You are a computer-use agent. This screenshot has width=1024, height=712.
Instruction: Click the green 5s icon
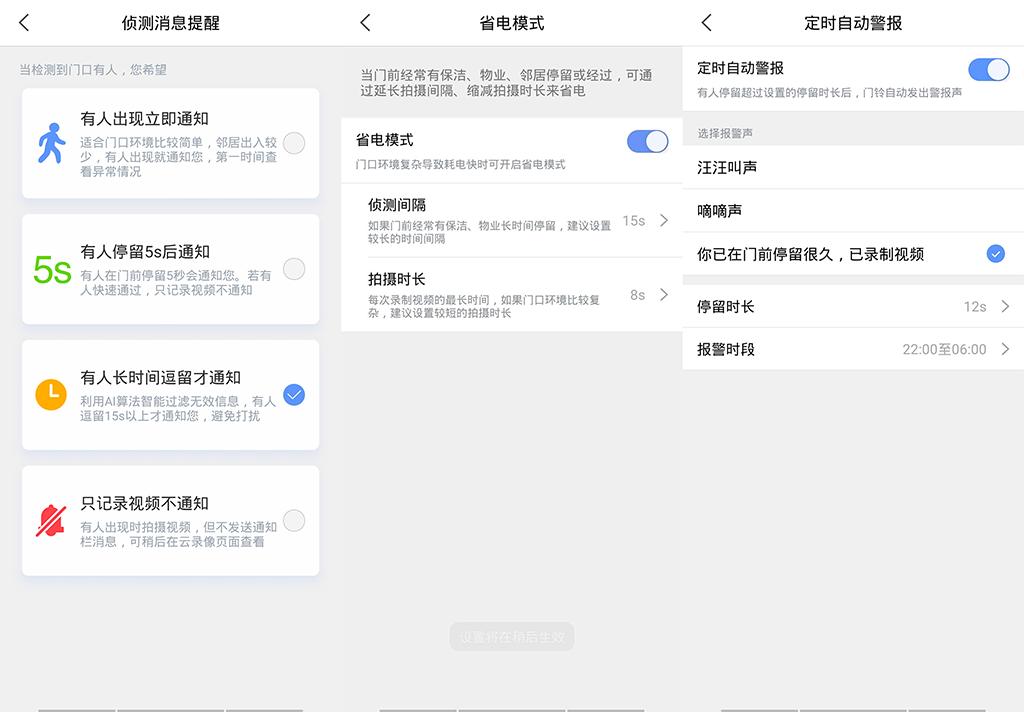(53, 268)
